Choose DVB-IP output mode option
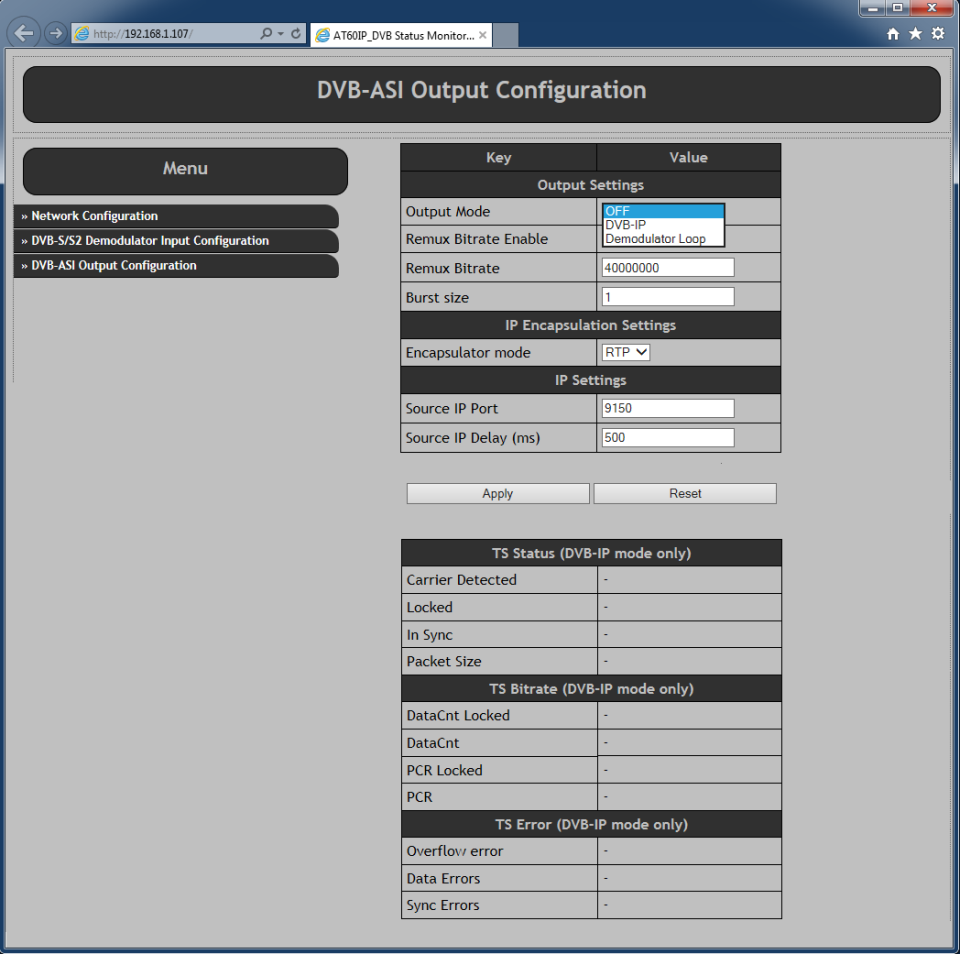Viewport: 960px width, 954px height. (x=662, y=225)
